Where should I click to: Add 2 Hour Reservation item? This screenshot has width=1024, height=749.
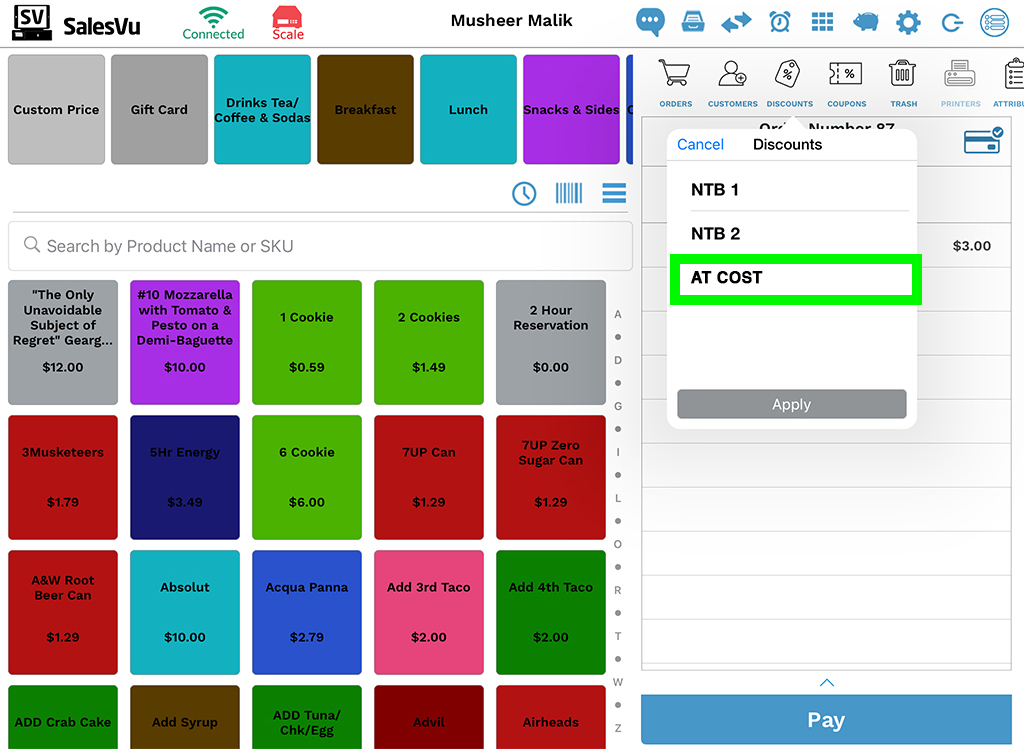tap(551, 342)
